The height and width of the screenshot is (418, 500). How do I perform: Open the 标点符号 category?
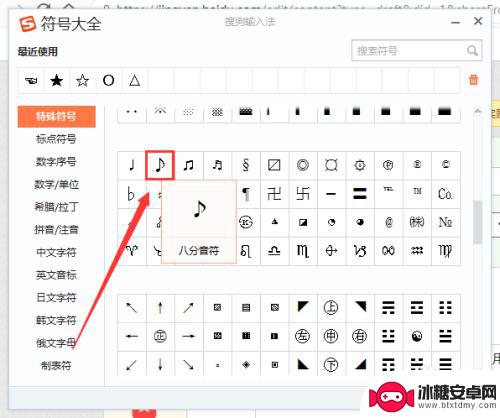pos(57,139)
